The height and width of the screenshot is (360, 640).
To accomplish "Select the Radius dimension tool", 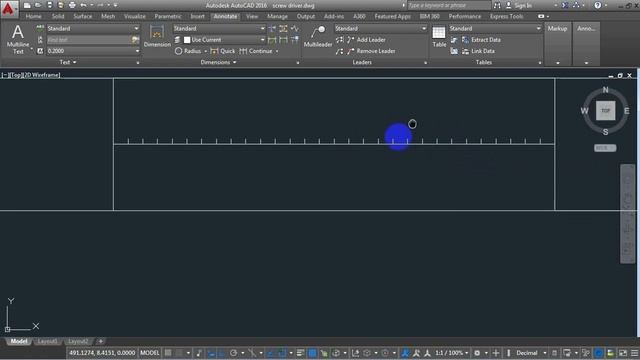I will [188, 51].
